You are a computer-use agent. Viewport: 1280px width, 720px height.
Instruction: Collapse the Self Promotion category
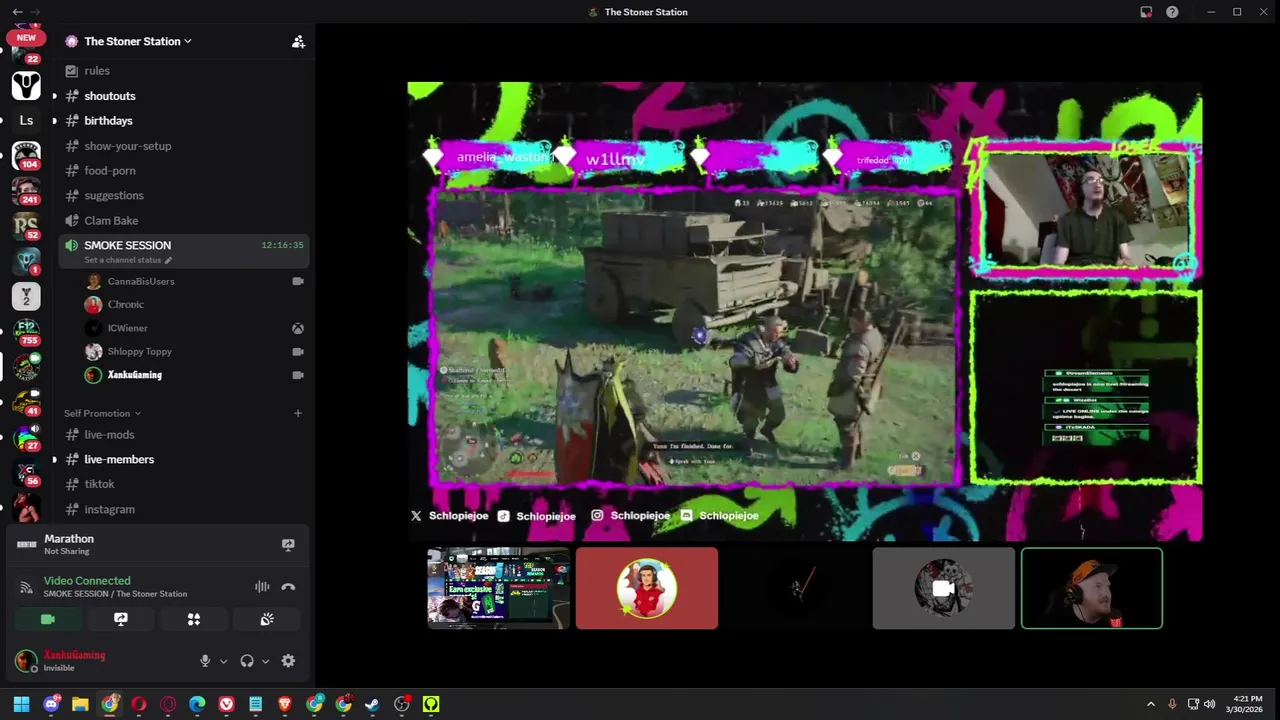pos(102,413)
